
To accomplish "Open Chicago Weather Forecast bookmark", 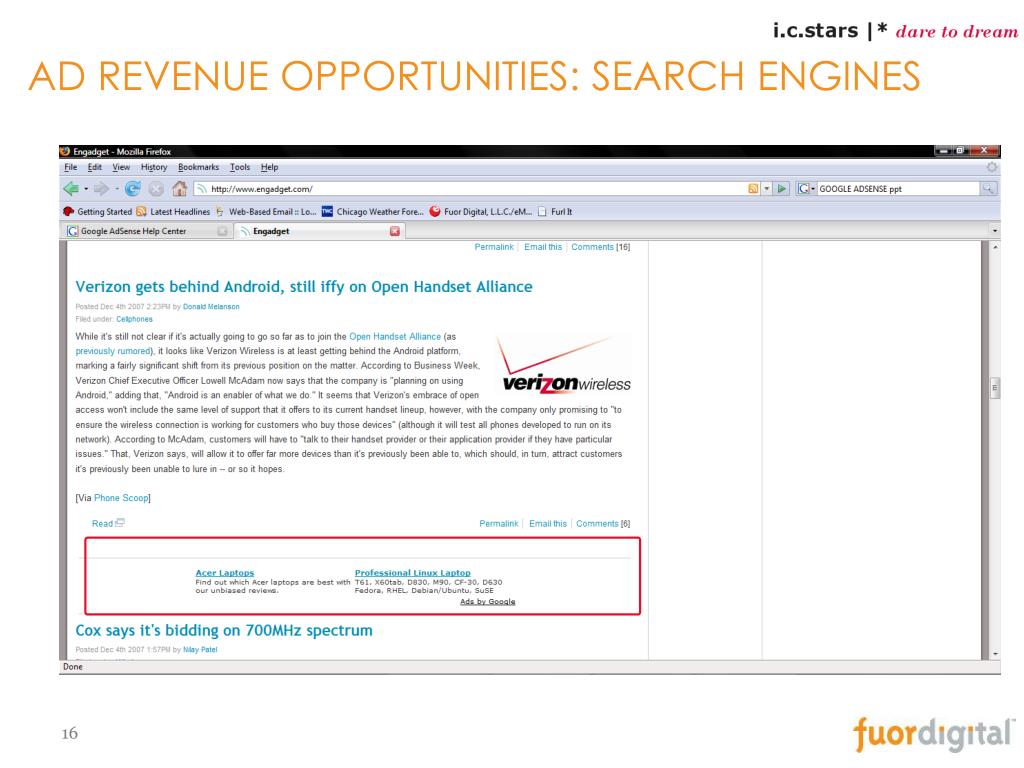I will 373,212.
